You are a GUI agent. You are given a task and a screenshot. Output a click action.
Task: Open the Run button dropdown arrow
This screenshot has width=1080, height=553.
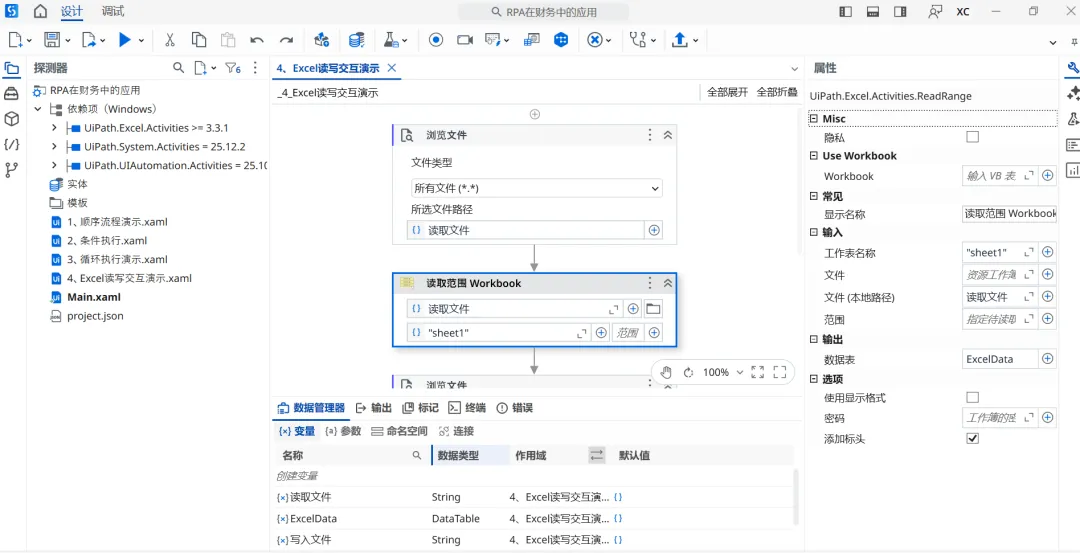pos(141,41)
